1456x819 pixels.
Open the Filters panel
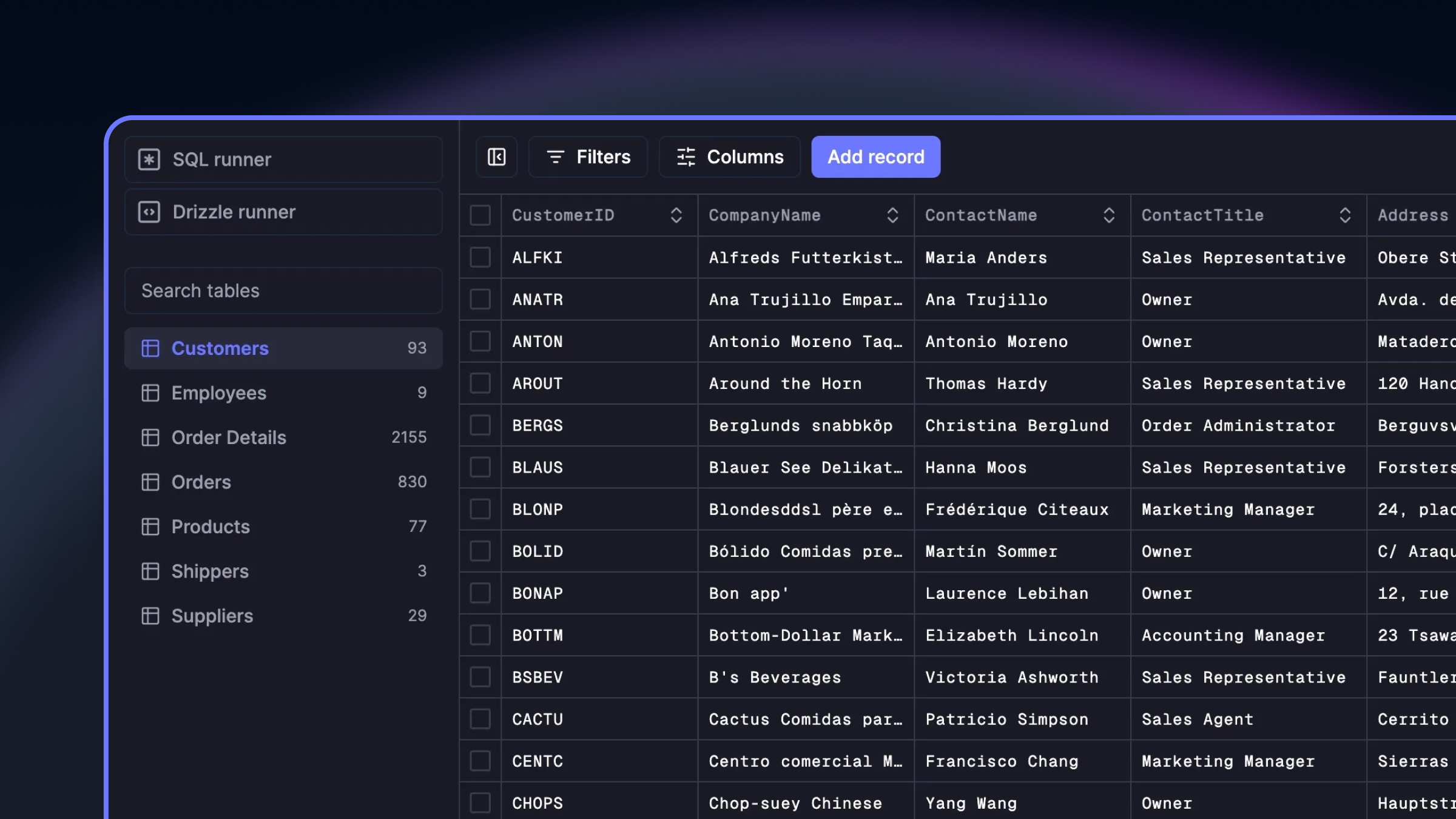588,157
